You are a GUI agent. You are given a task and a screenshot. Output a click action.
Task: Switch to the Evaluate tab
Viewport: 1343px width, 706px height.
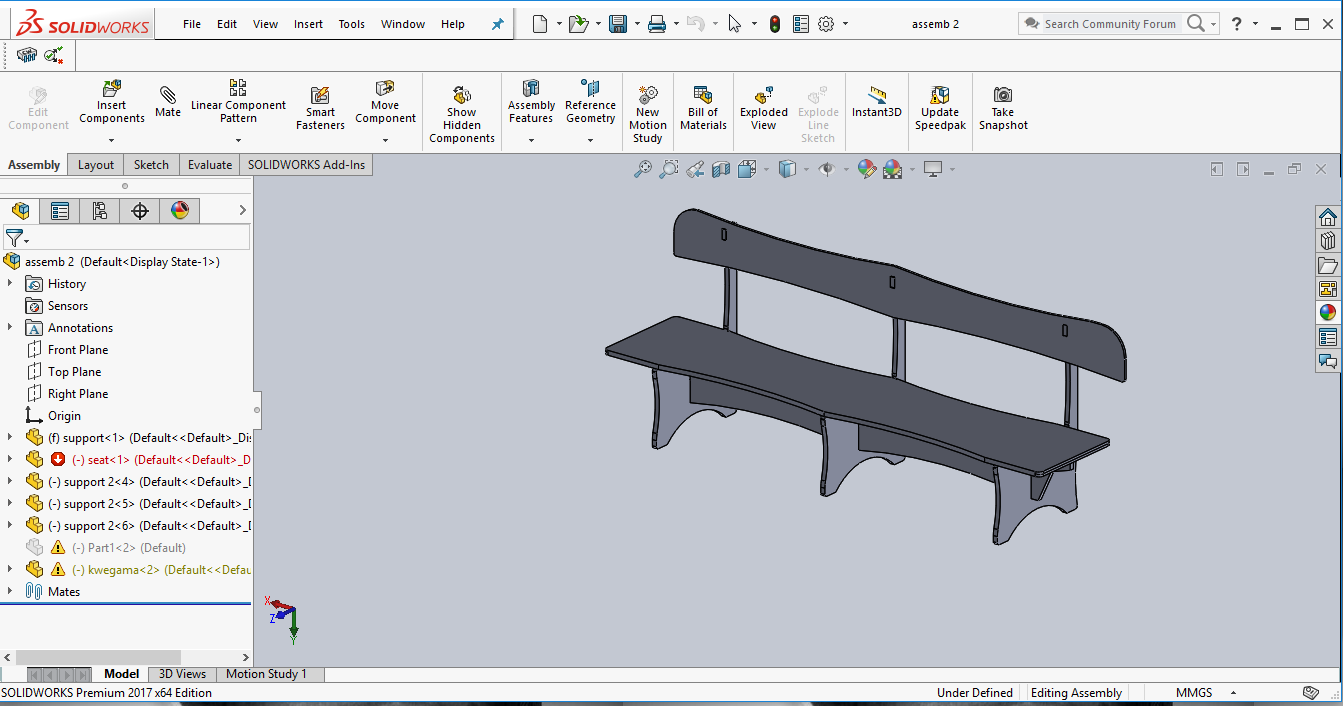click(x=210, y=165)
